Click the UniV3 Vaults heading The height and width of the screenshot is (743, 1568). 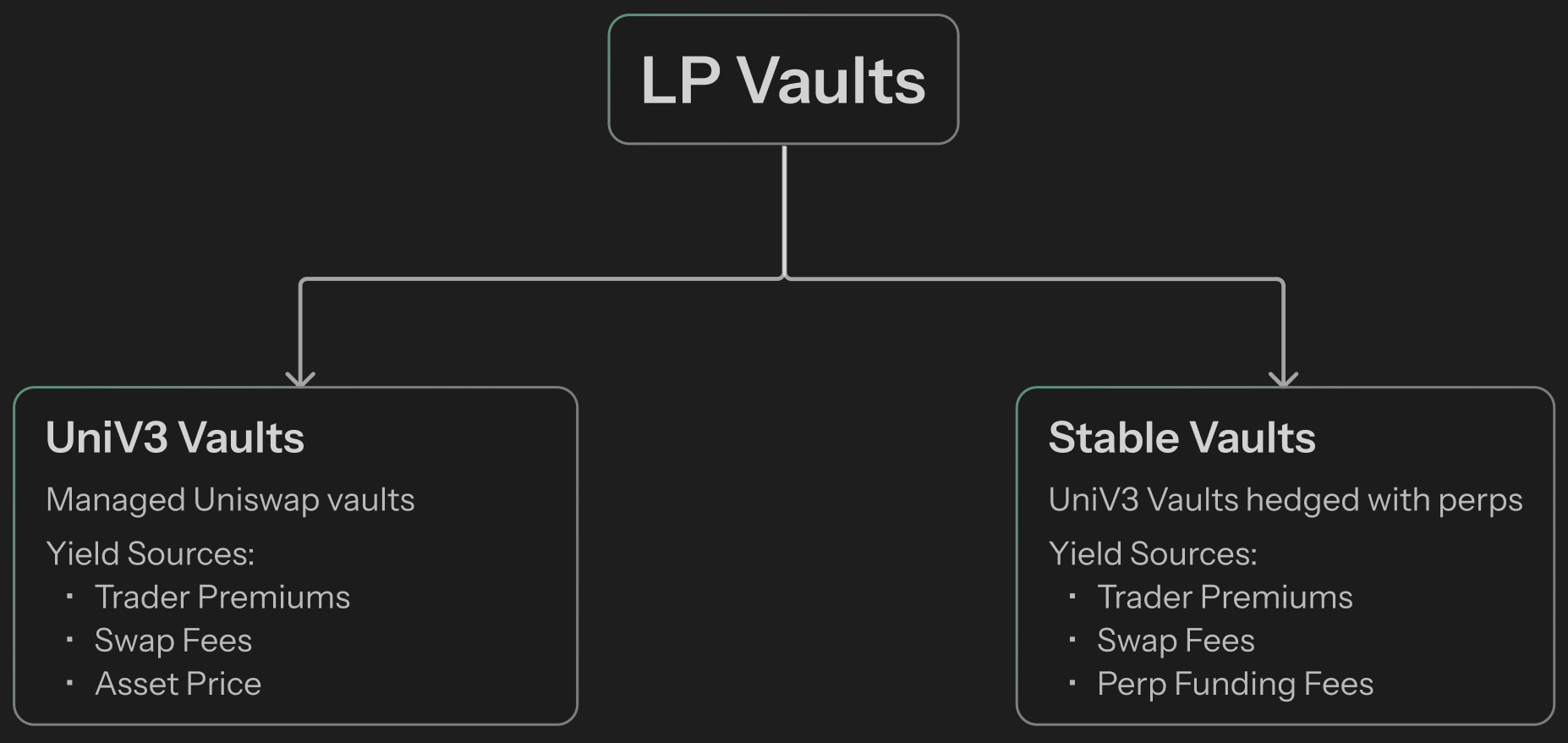click(x=175, y=438)
